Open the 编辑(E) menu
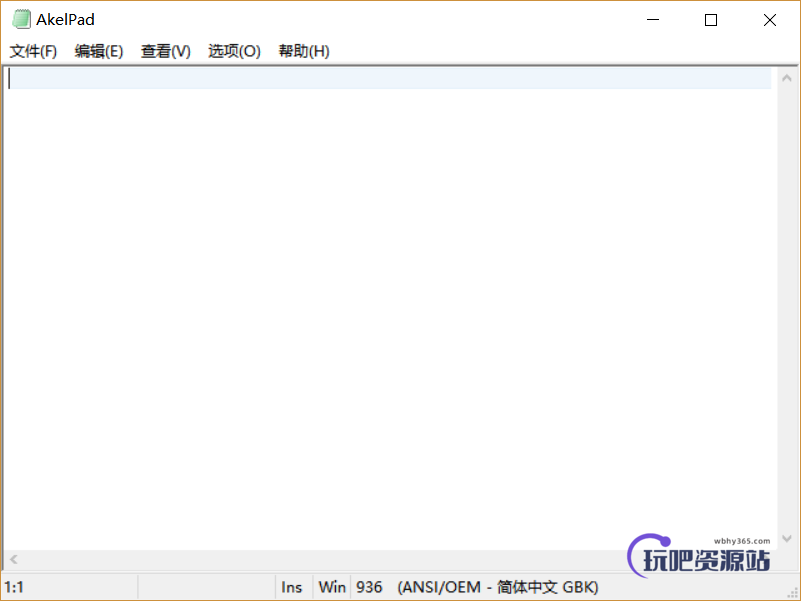This screenshot has height=601, width=801. click(x=99, y=51)
